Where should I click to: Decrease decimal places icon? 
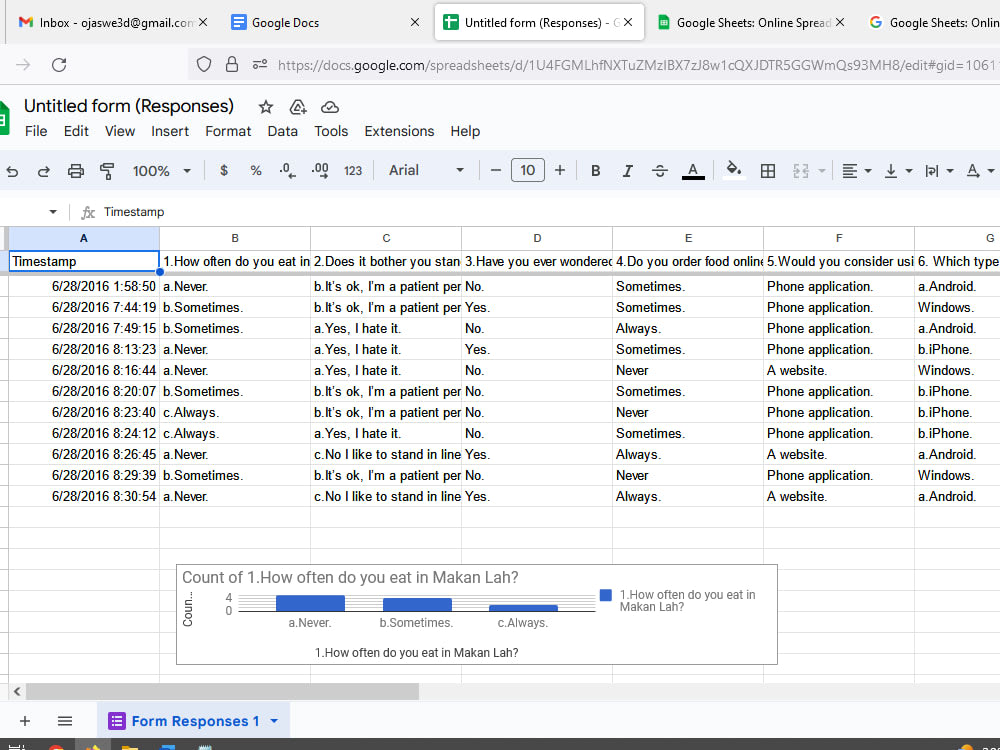[x=288, y=171]
